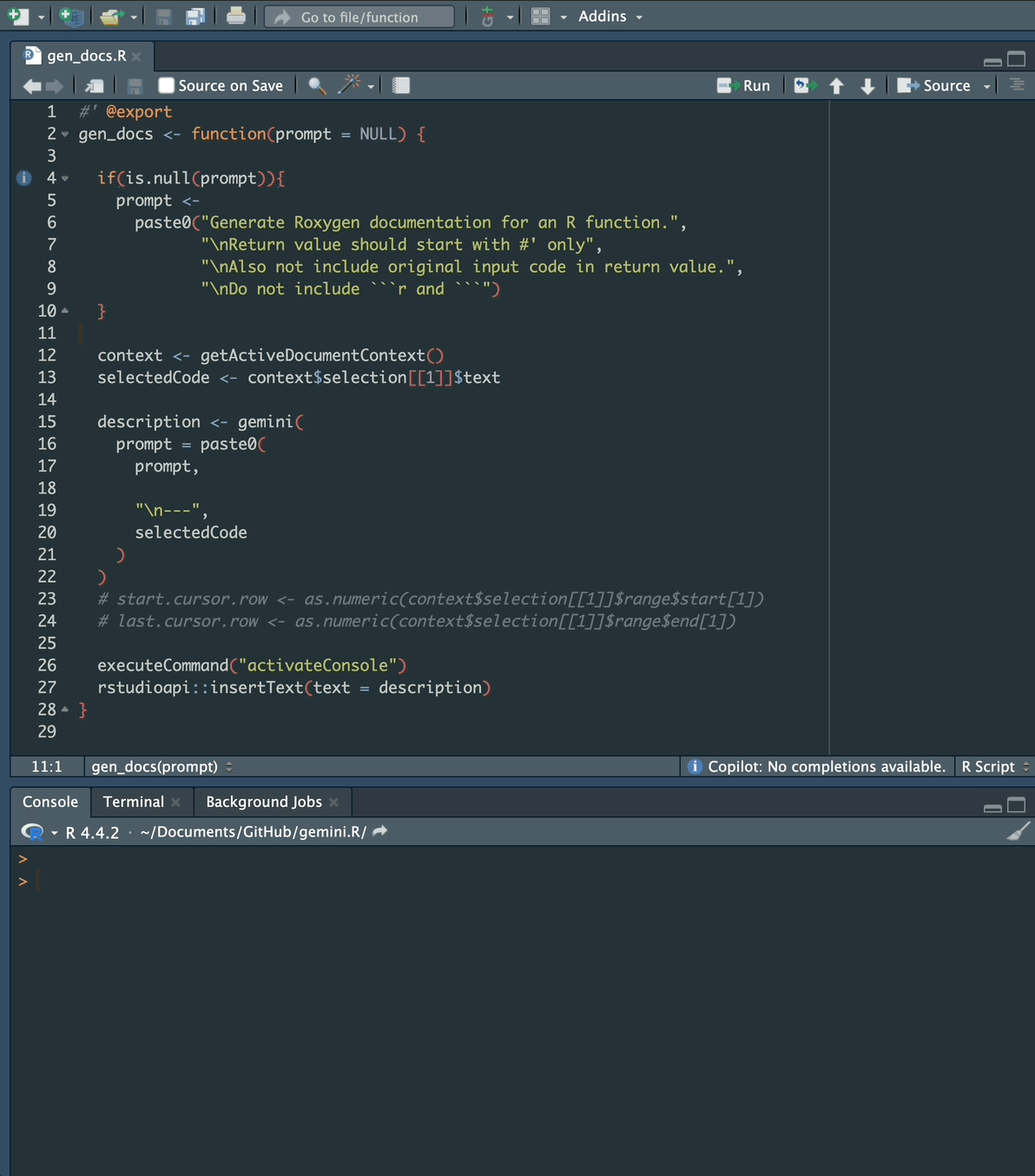Click the Copilot status message
The height and width of the screenshot is (1176, 1035).
pyautogui.click(x=816, y=766)
